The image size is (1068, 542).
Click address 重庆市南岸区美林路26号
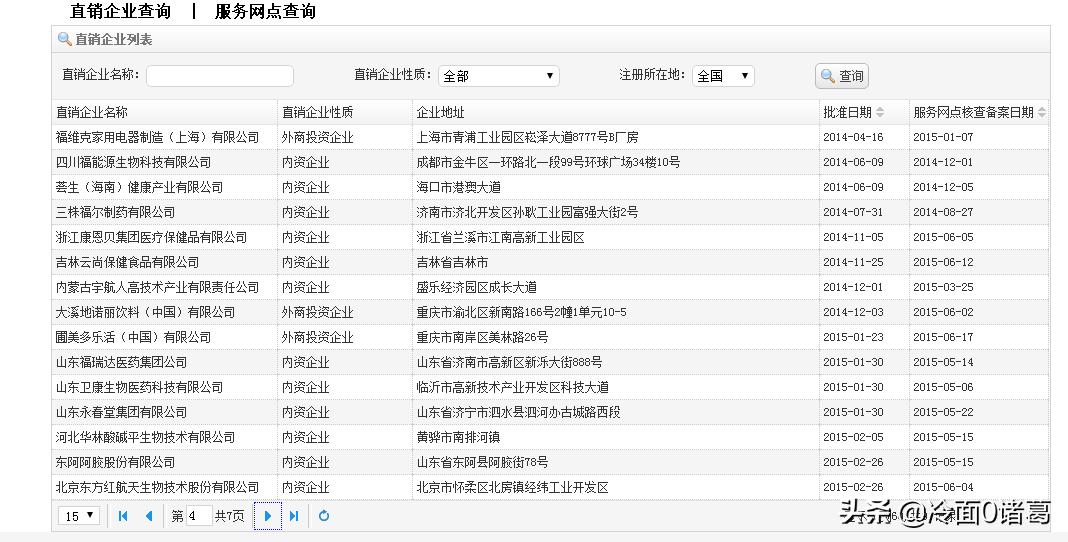pyautogui.click(x=482, y=337)
